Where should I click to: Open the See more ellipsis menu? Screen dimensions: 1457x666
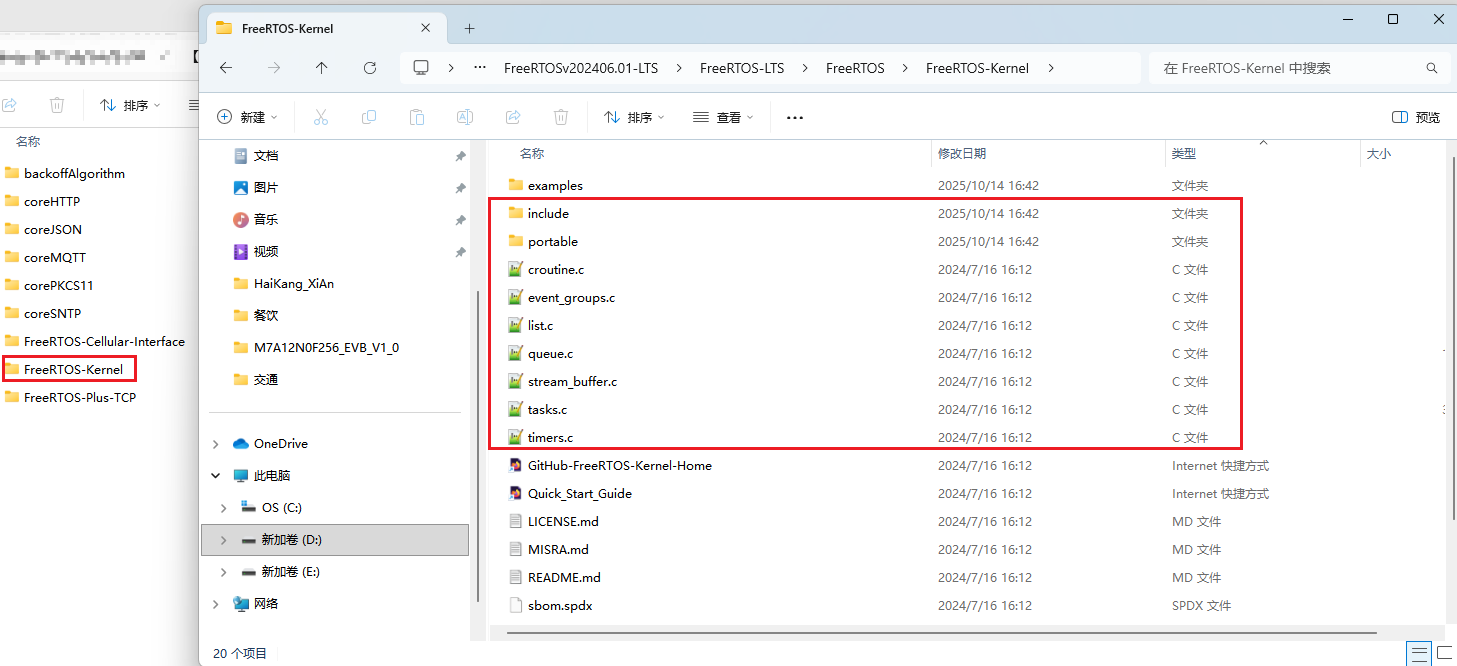795,117
